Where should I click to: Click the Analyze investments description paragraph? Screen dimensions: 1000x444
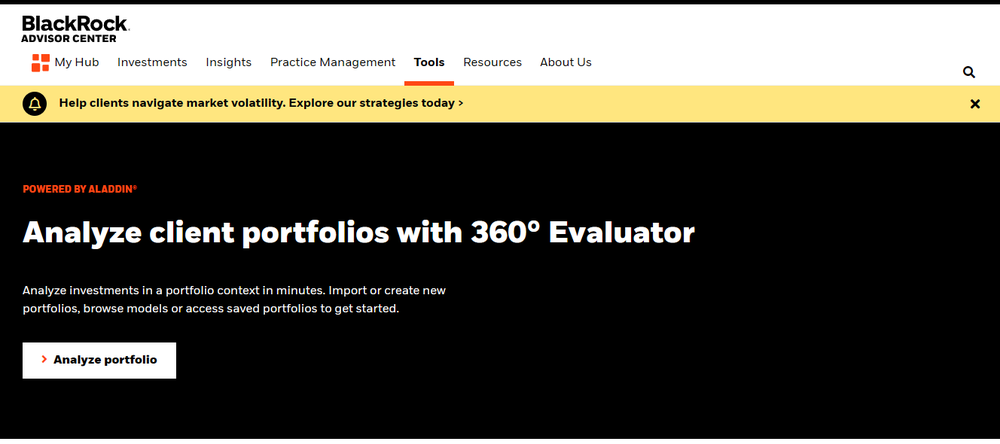tap(234, 299)
